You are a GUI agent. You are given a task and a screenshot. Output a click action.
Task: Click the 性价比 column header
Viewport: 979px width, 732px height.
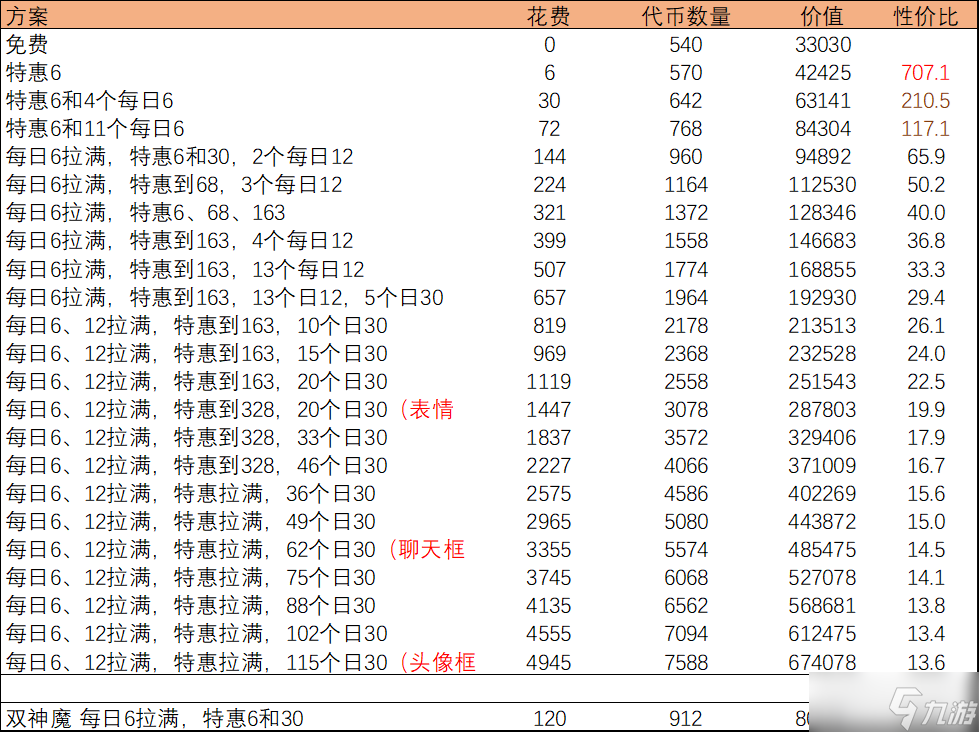coord(925,16)
